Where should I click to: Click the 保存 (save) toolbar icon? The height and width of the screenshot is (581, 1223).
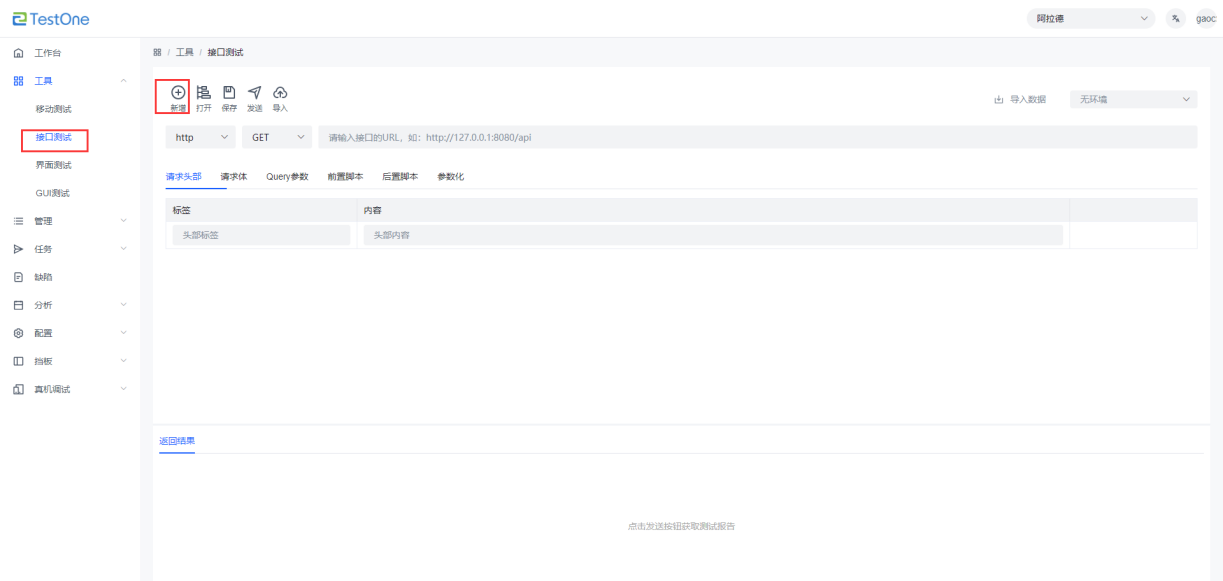pos(229,93)
